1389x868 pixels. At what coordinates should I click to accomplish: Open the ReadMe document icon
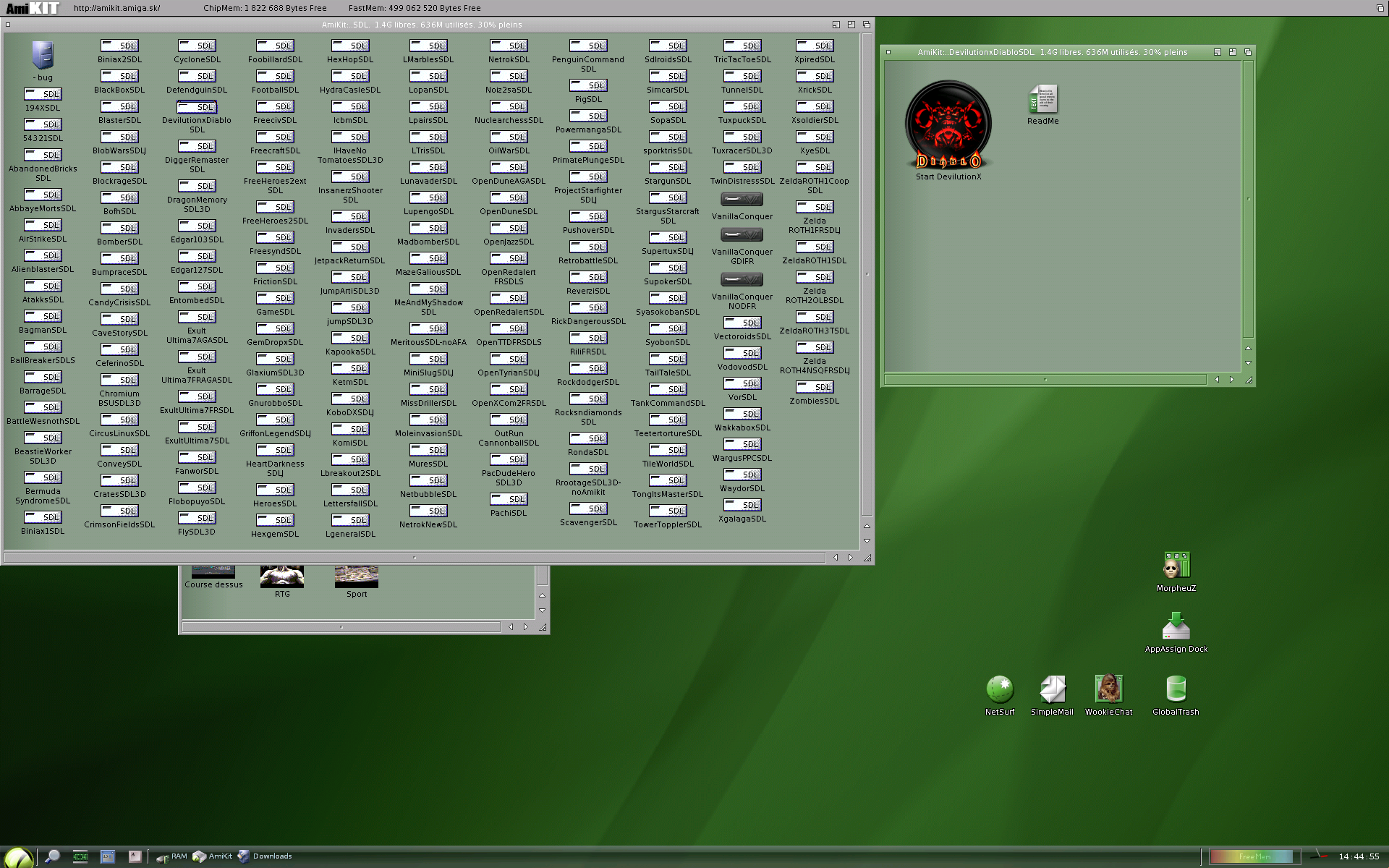1042,100
